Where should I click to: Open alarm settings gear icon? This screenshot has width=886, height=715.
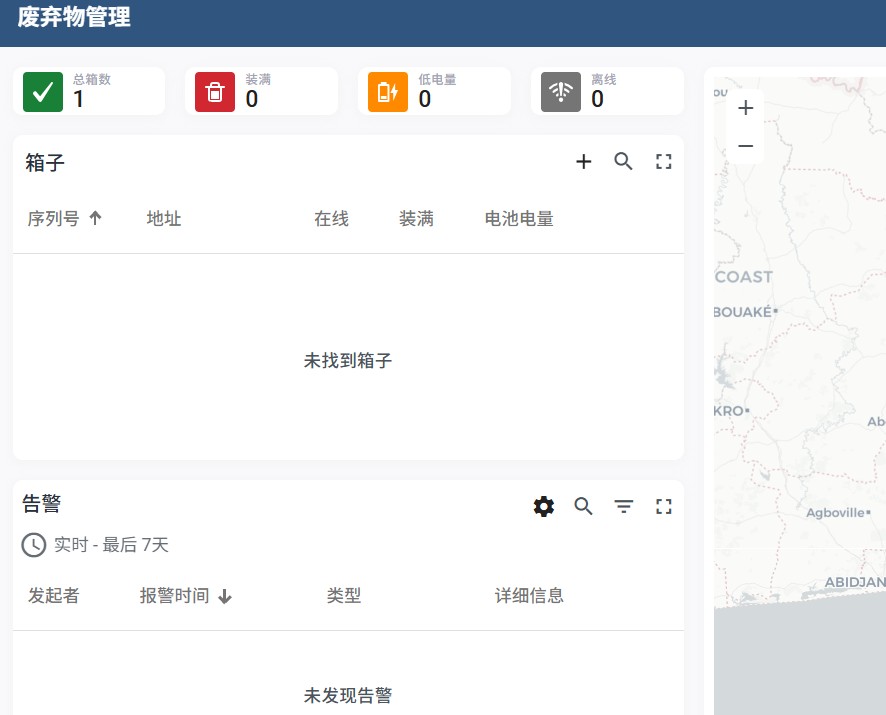[x=544, y=507]
